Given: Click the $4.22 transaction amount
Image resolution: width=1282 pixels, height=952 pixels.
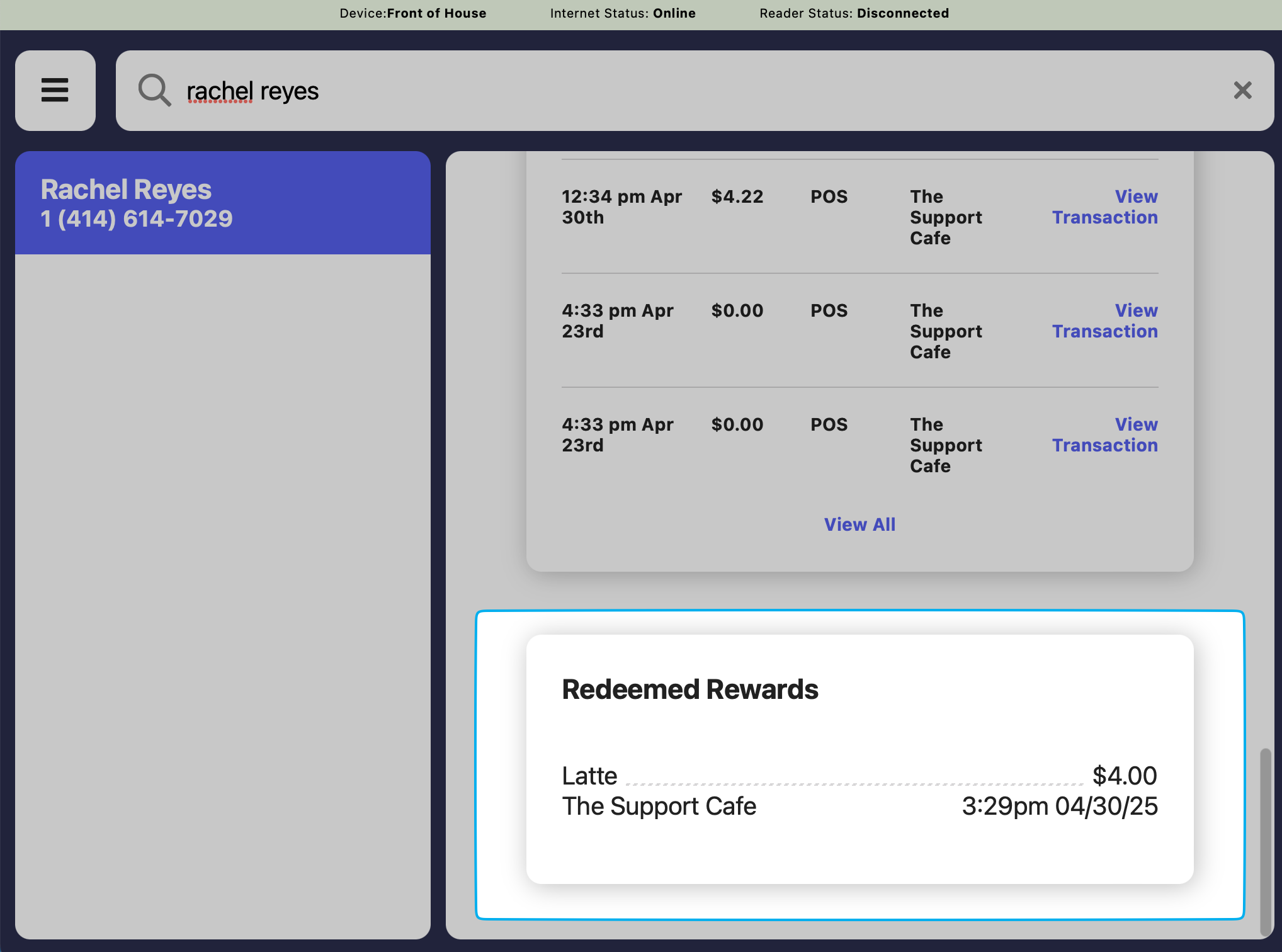Looking at the screenshot, I should 737,196.
